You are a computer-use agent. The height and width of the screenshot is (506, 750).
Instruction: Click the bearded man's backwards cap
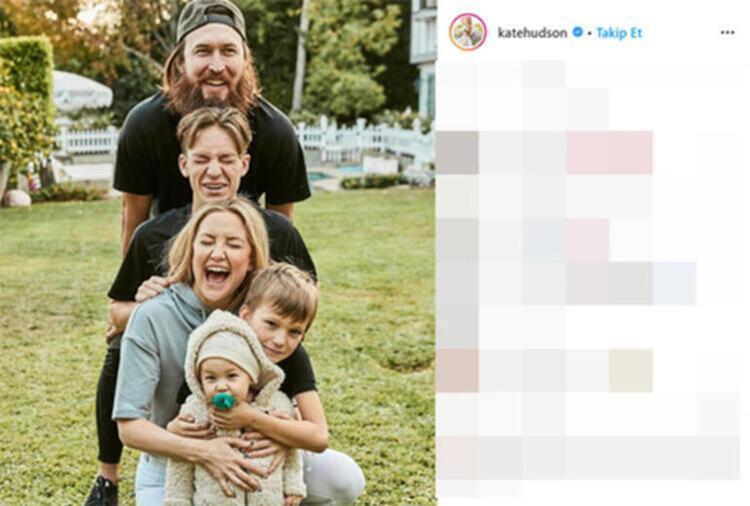[211, 19]
